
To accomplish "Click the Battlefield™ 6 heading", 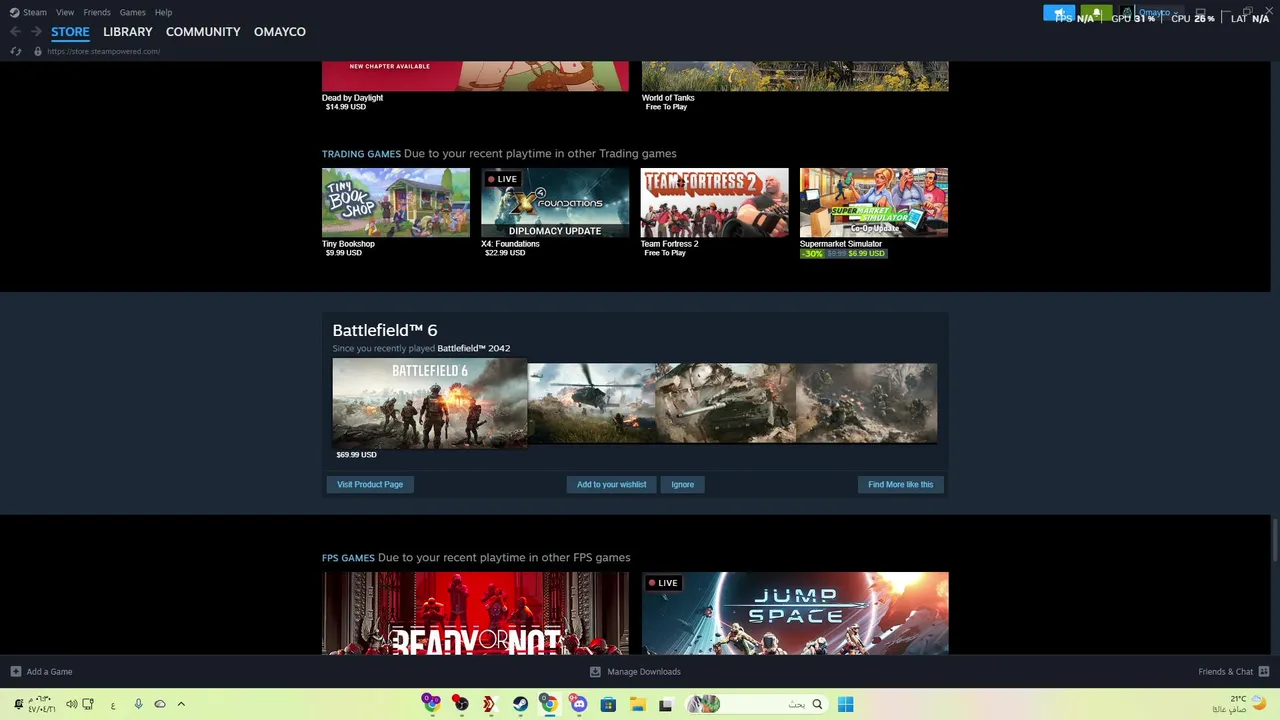I will pos(385,330).
